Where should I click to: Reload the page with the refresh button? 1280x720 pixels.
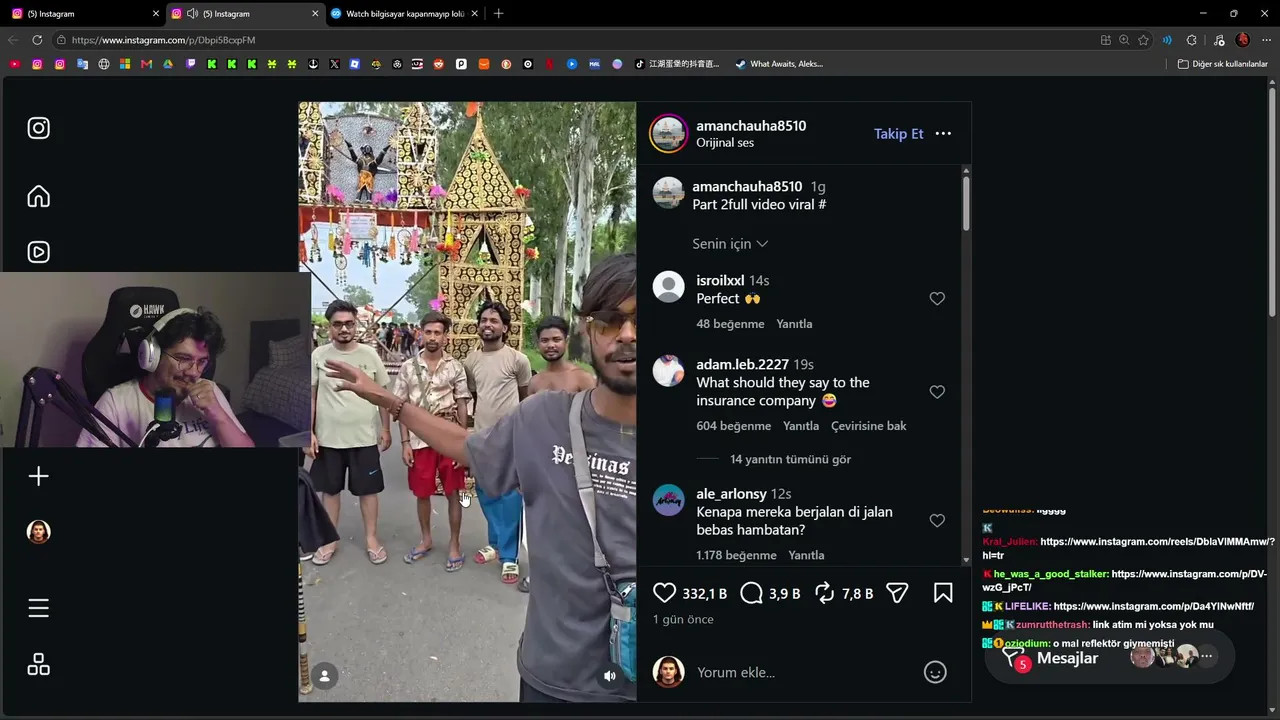pyautogui.click(x=37, y=40)
